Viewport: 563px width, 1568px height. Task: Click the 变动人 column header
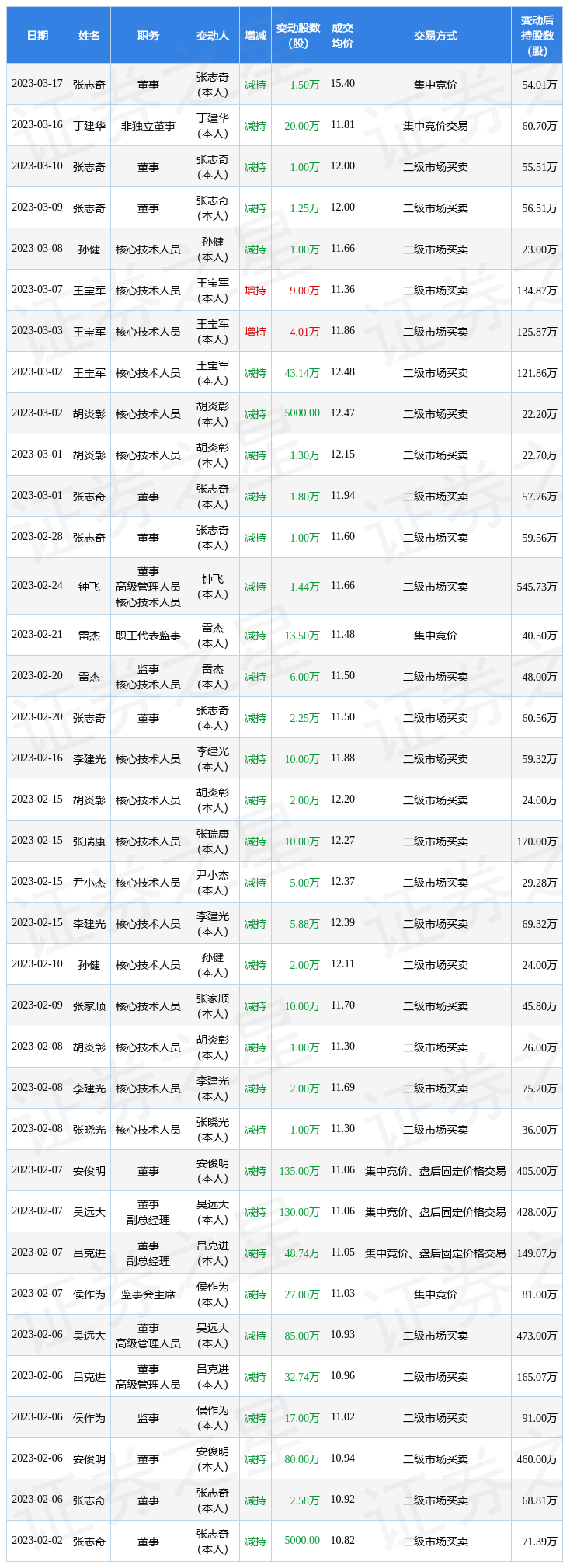point(213,36)
